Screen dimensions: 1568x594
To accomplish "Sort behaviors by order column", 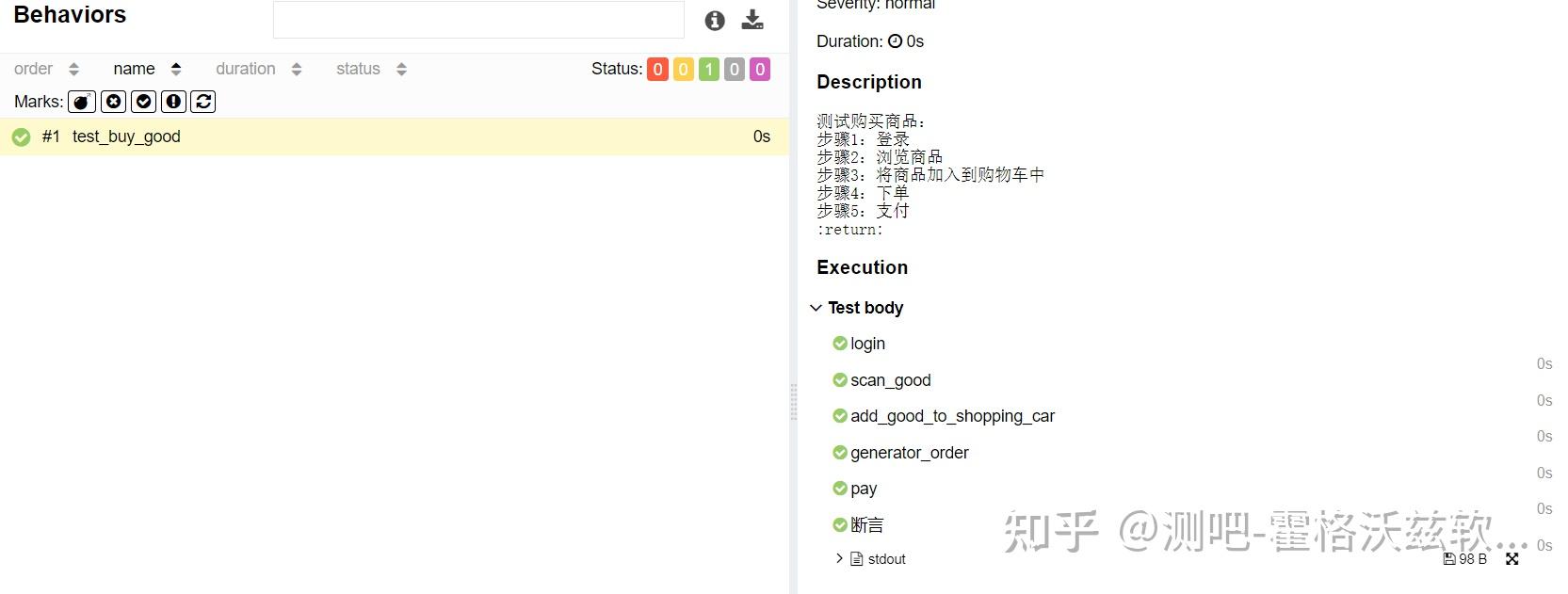I will [x=46, y=69].
